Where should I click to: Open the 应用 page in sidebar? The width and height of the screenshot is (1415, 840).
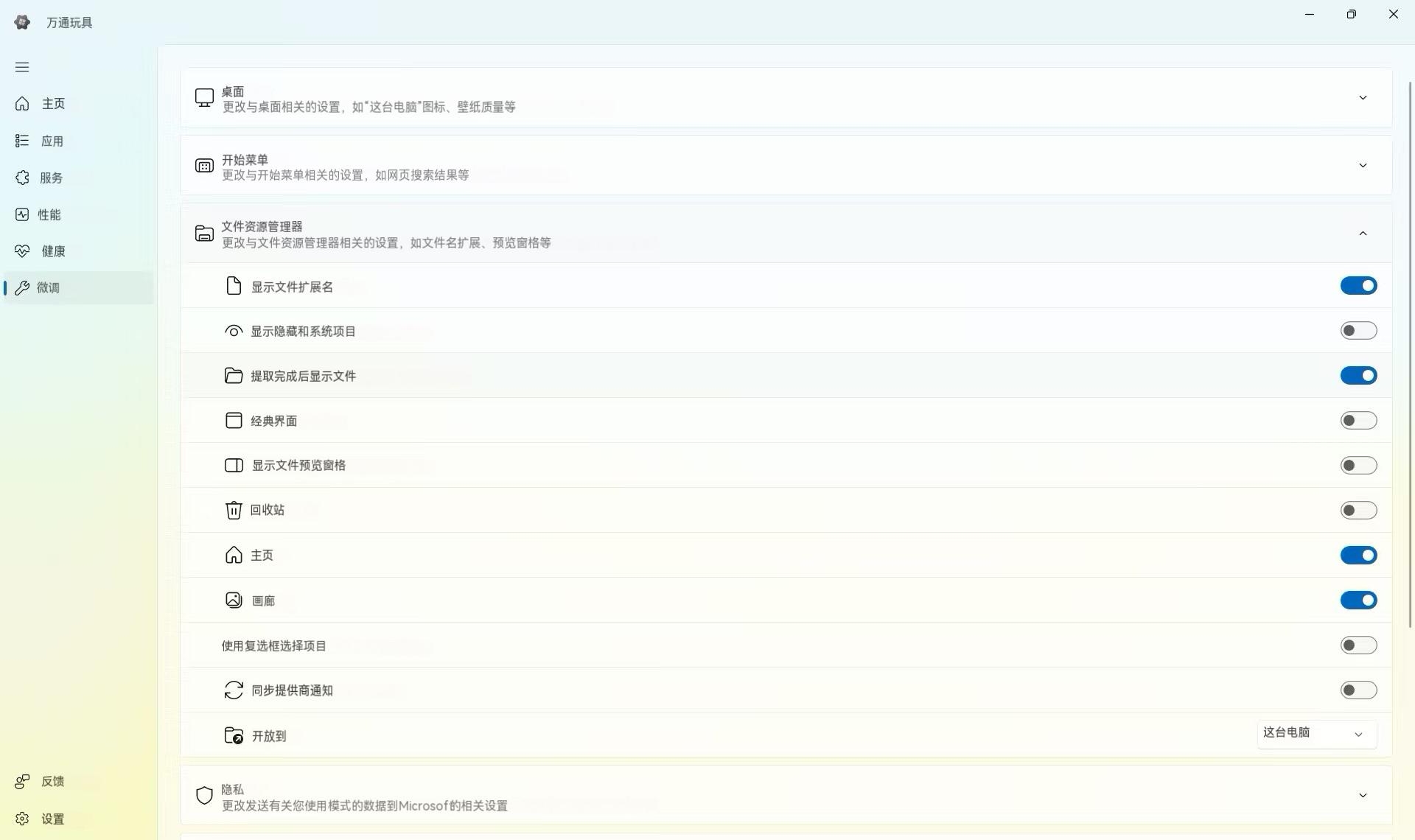pos(52,141)
